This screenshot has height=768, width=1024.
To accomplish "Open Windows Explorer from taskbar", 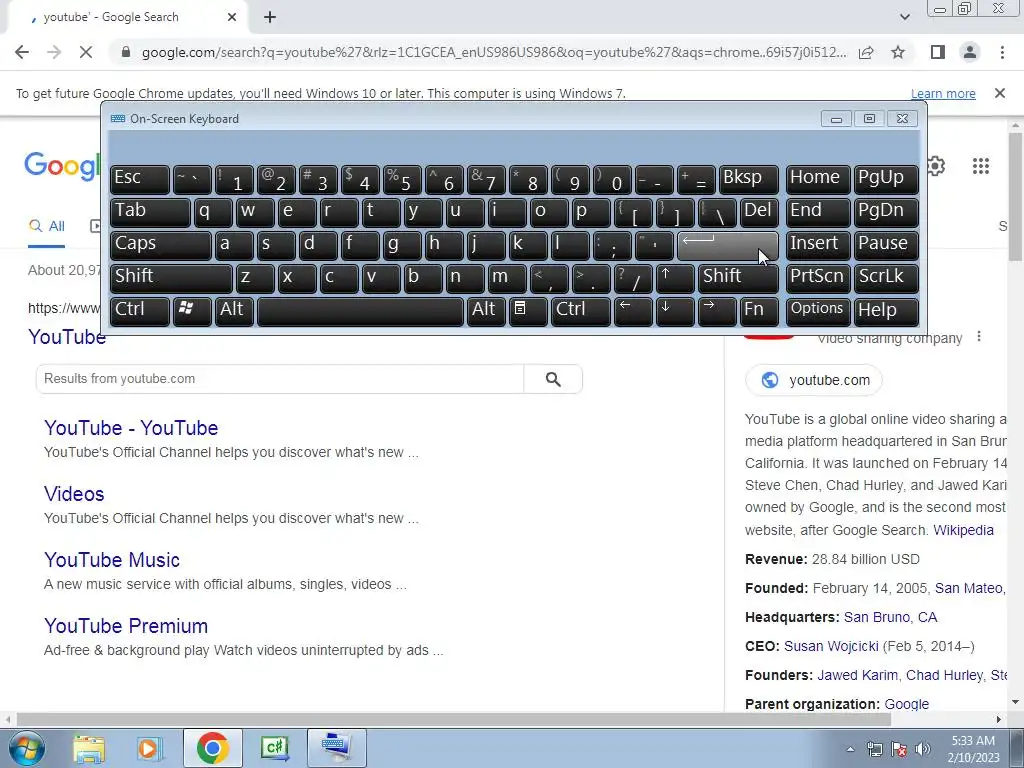I will (89, 748).
